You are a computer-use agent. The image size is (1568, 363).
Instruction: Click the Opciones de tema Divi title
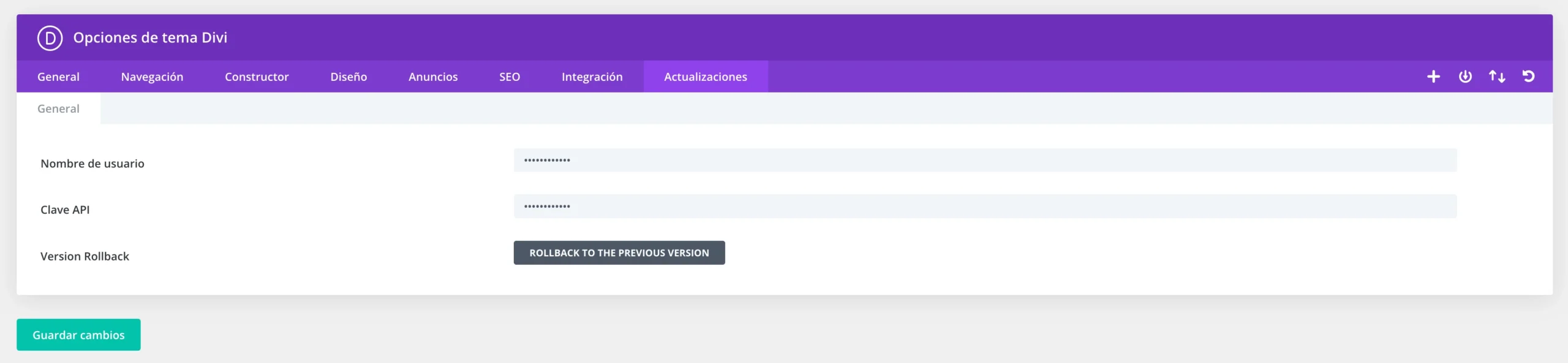[150, 38]
